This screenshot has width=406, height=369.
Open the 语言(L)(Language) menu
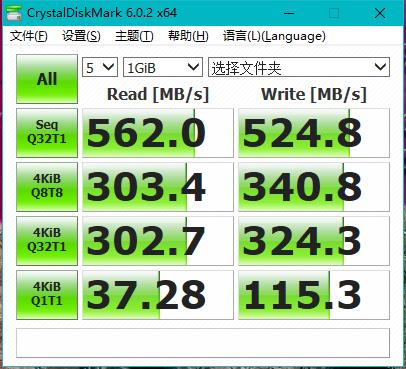point(274,36)
